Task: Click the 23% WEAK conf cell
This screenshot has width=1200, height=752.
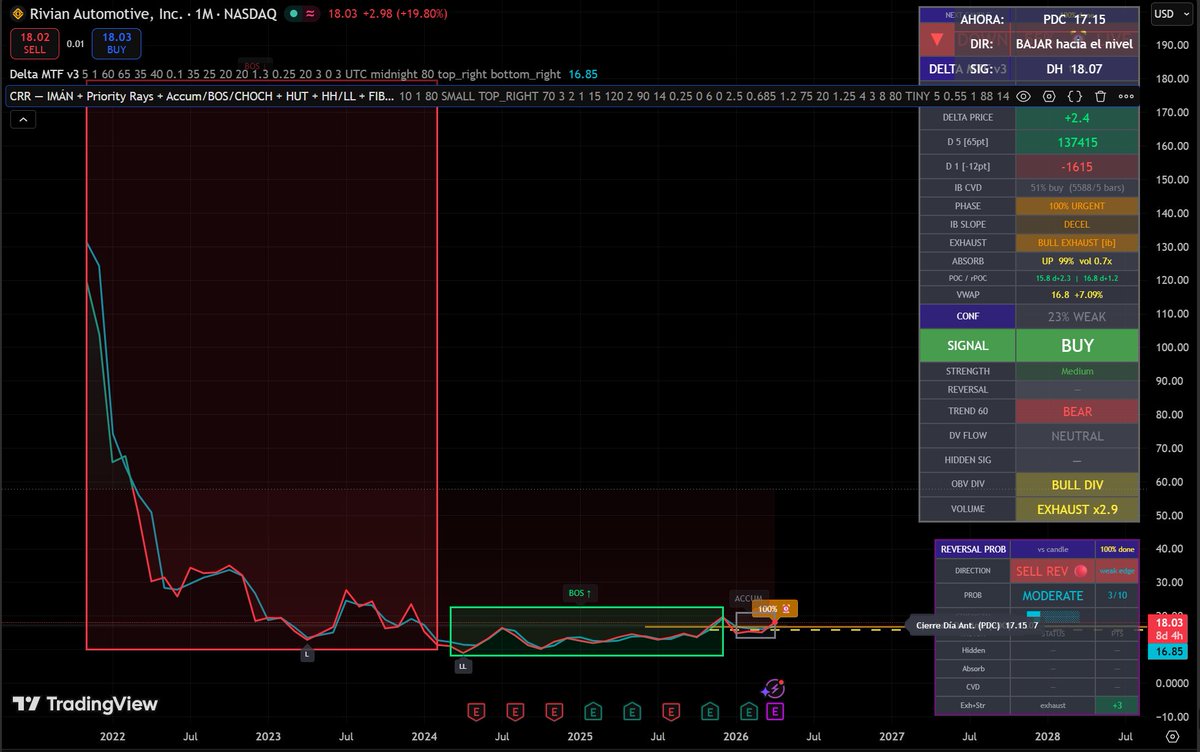Action: pos(1076,316)
